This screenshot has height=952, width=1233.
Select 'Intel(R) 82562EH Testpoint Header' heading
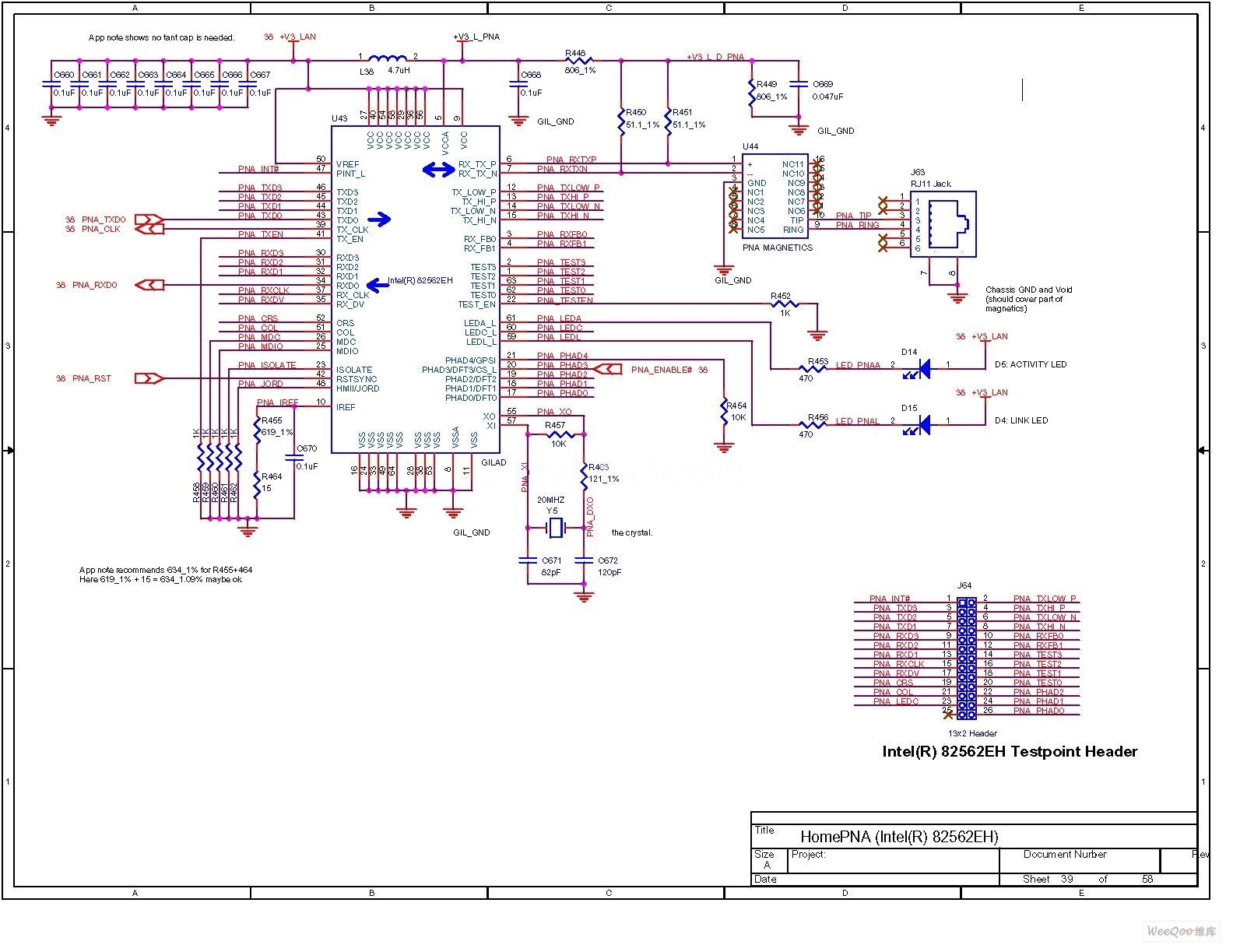click(x=1010, y=751)
